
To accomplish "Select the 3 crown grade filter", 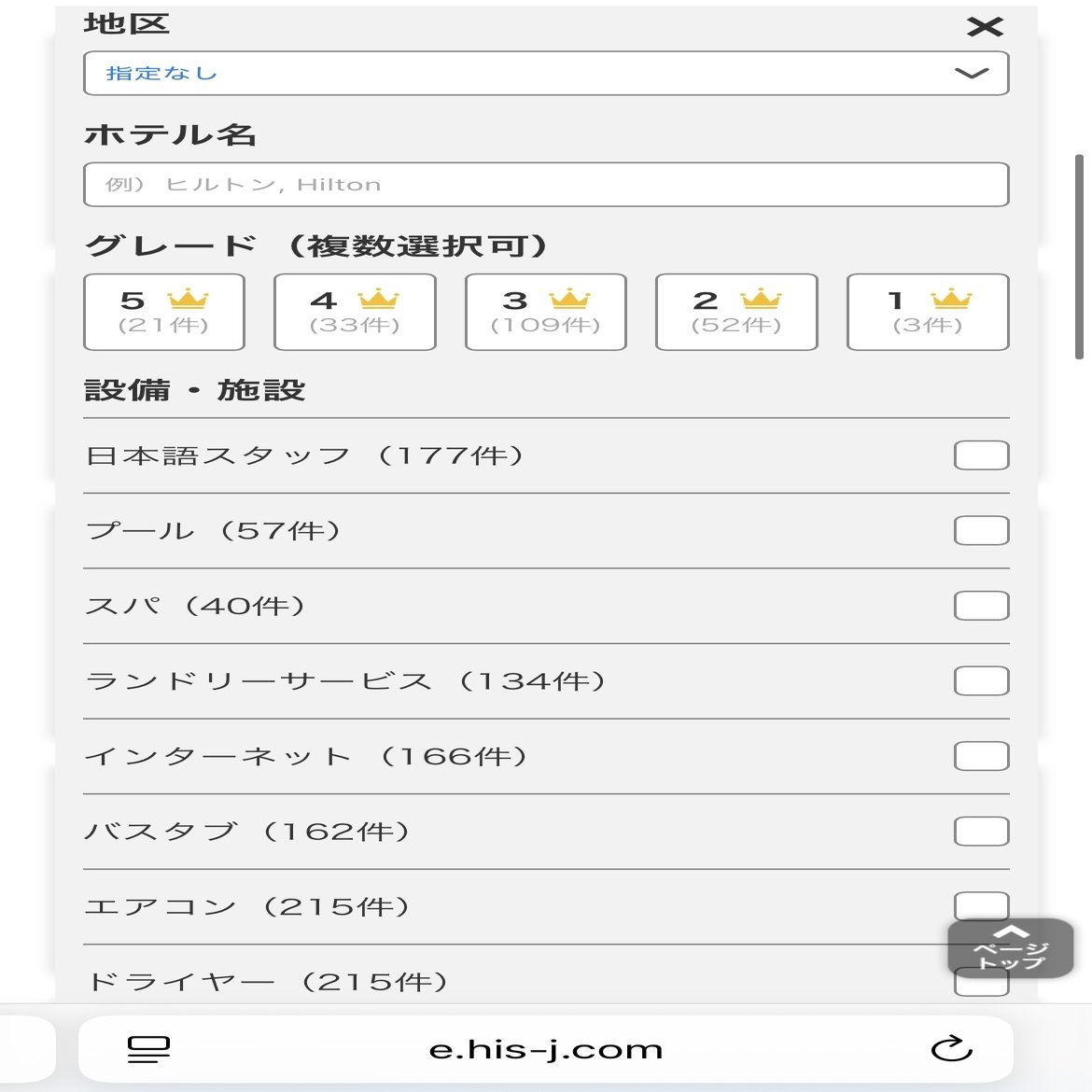I will click(x=546, y=312).
